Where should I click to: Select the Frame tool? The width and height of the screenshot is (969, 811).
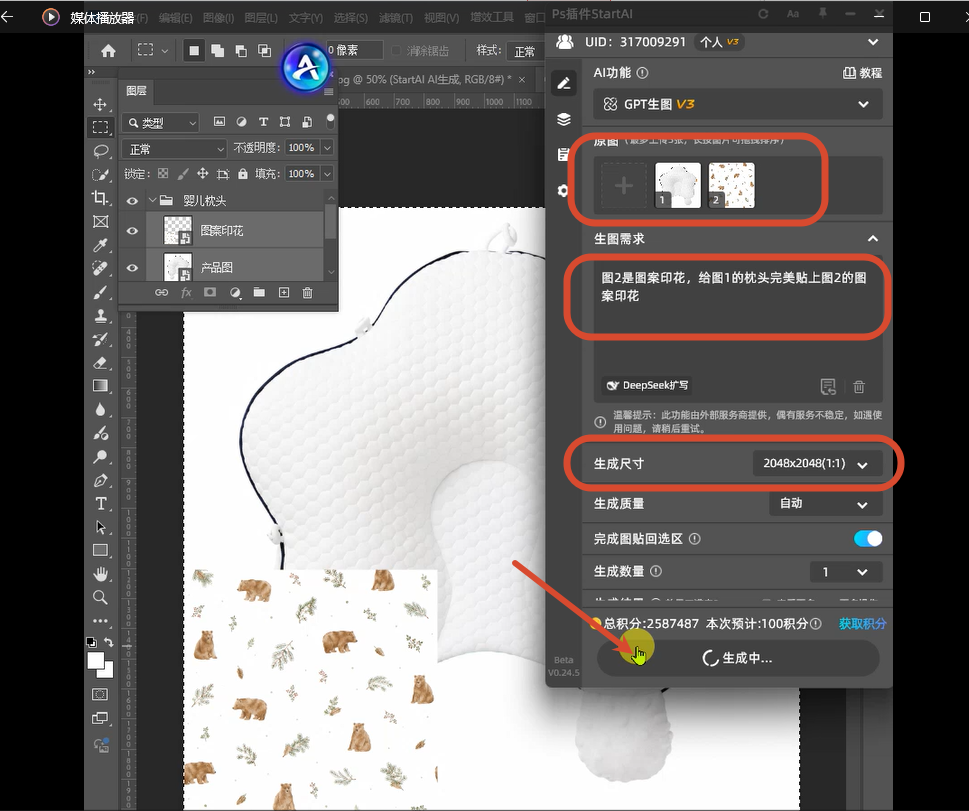100,221
